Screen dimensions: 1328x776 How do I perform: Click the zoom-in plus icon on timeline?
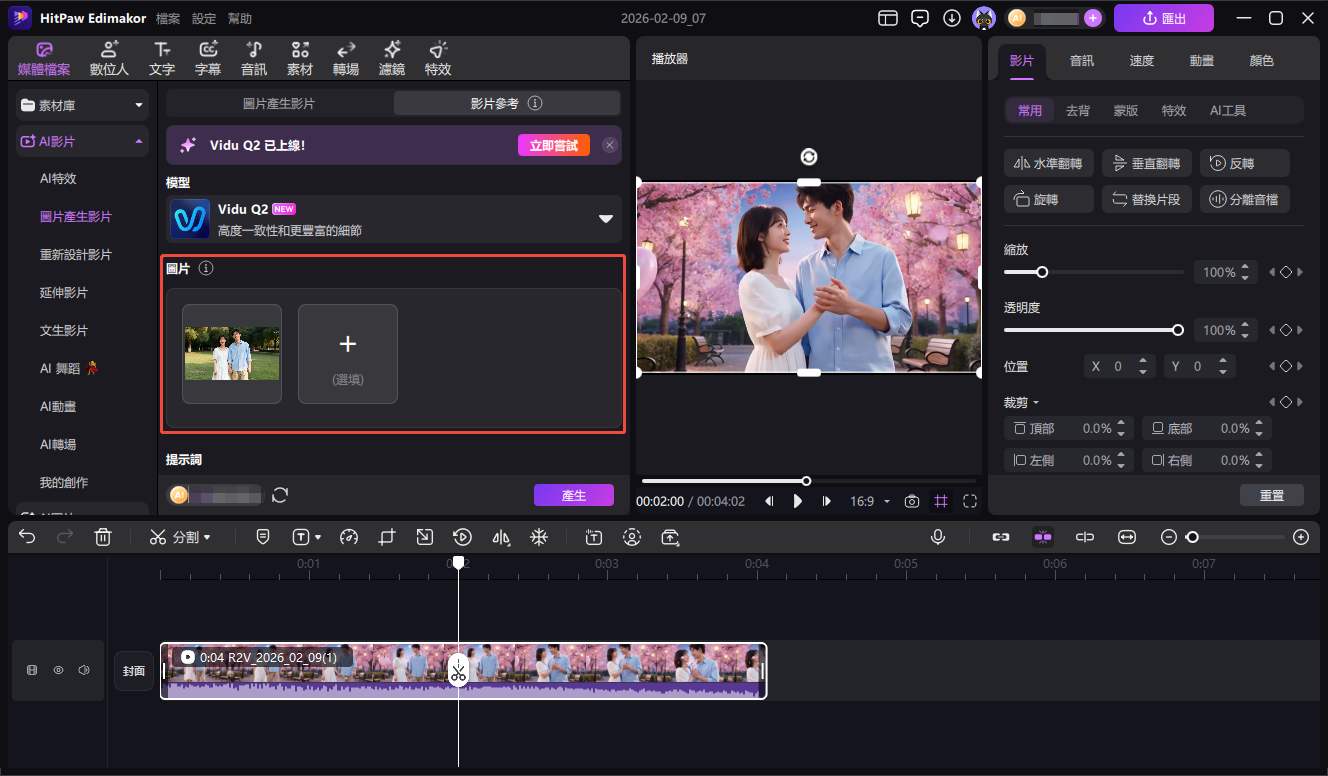click(x=1300, y=537)
